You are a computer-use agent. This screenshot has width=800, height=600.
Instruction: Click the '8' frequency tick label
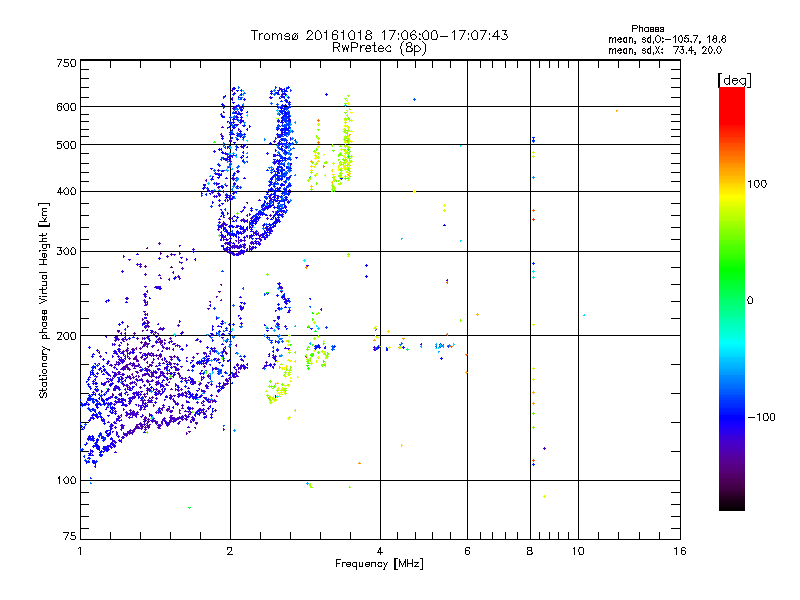(x=530, y=551)
